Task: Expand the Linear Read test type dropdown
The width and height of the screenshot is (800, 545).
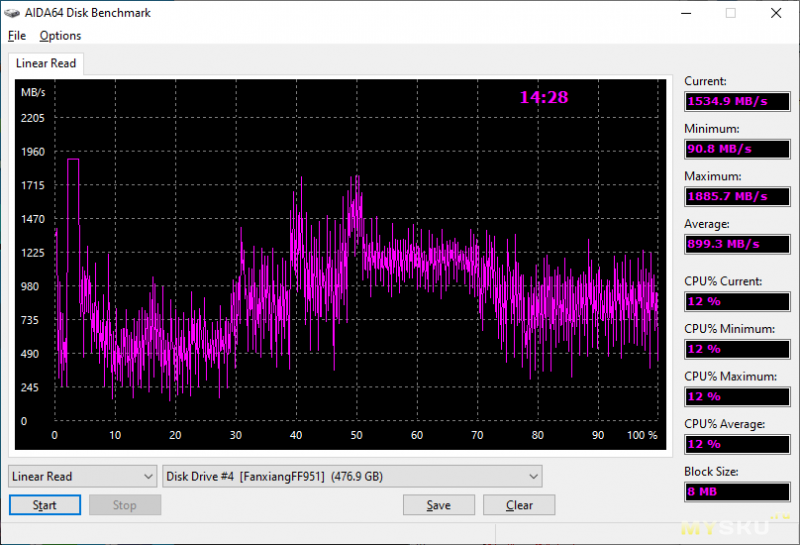Action: [x=83, y=477]
